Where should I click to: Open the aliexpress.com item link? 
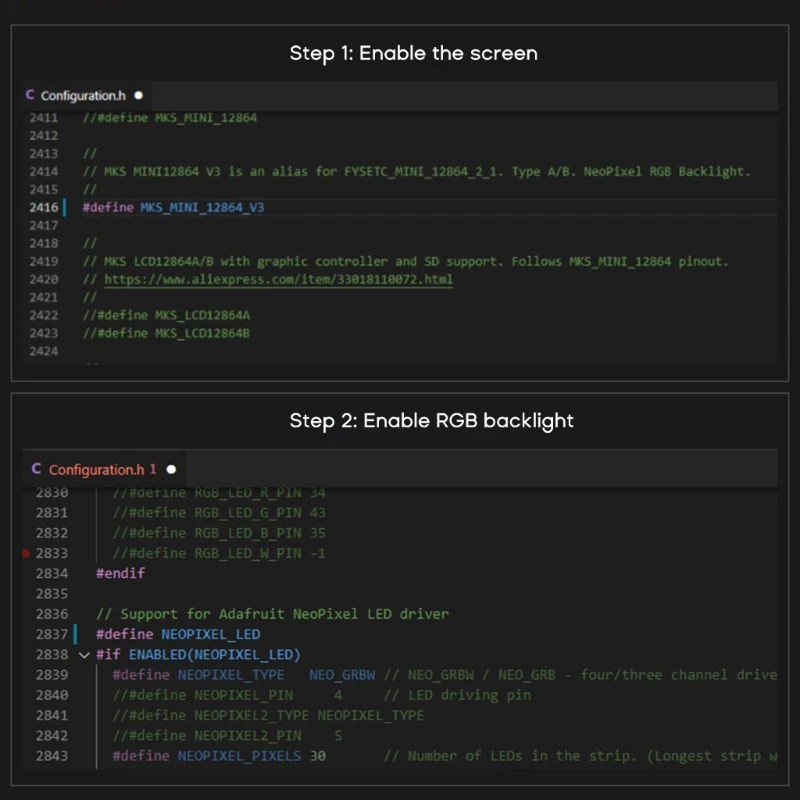pyautogui.click(x=279, y=280)
